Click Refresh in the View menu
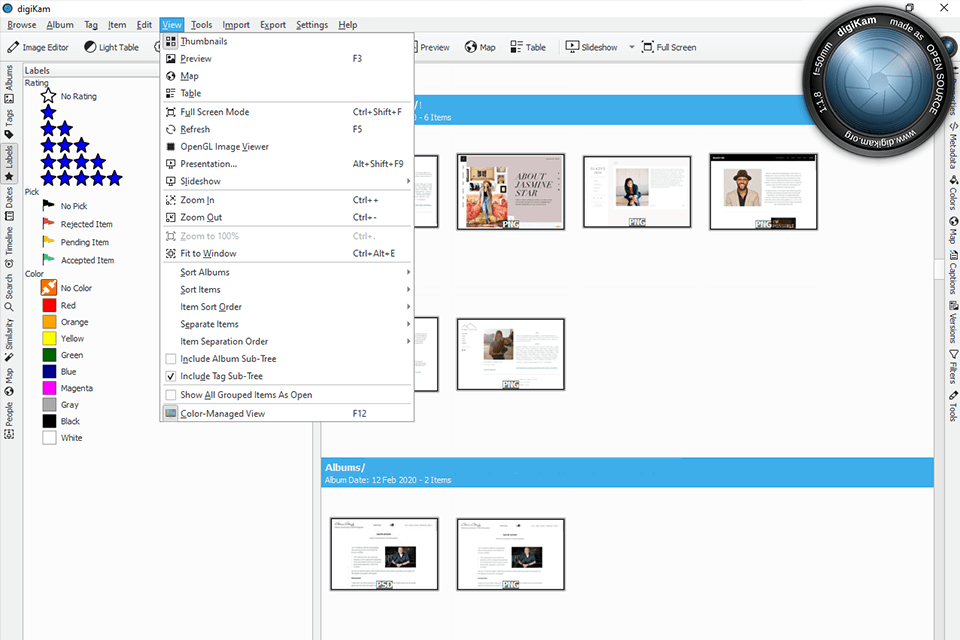This screenshot has height=640, width=960. [287, 129]
